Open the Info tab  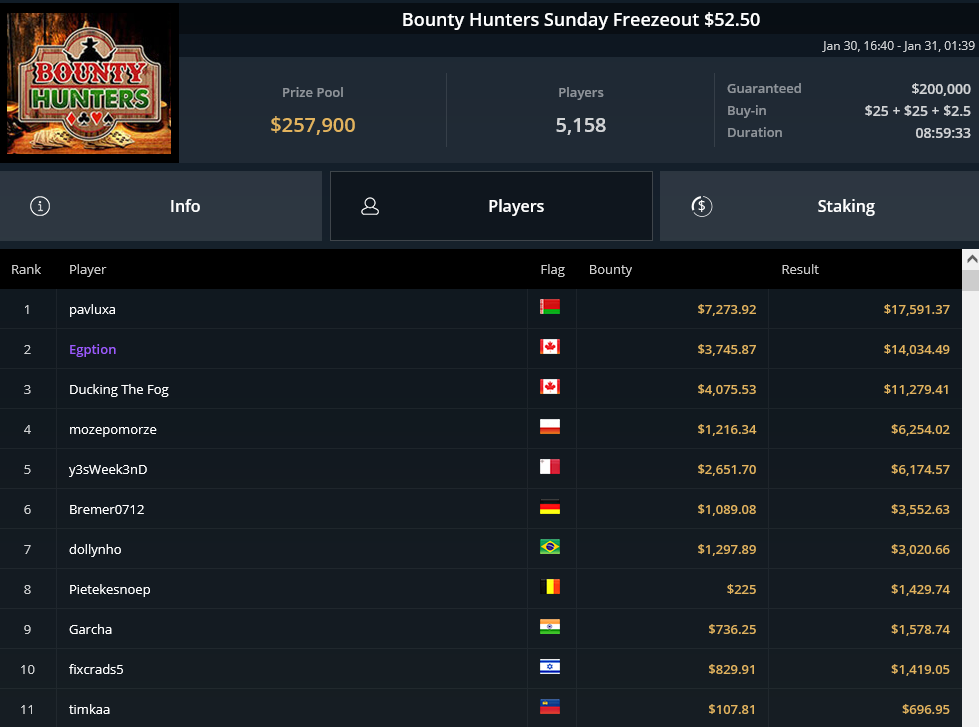(x=160, y=206)
